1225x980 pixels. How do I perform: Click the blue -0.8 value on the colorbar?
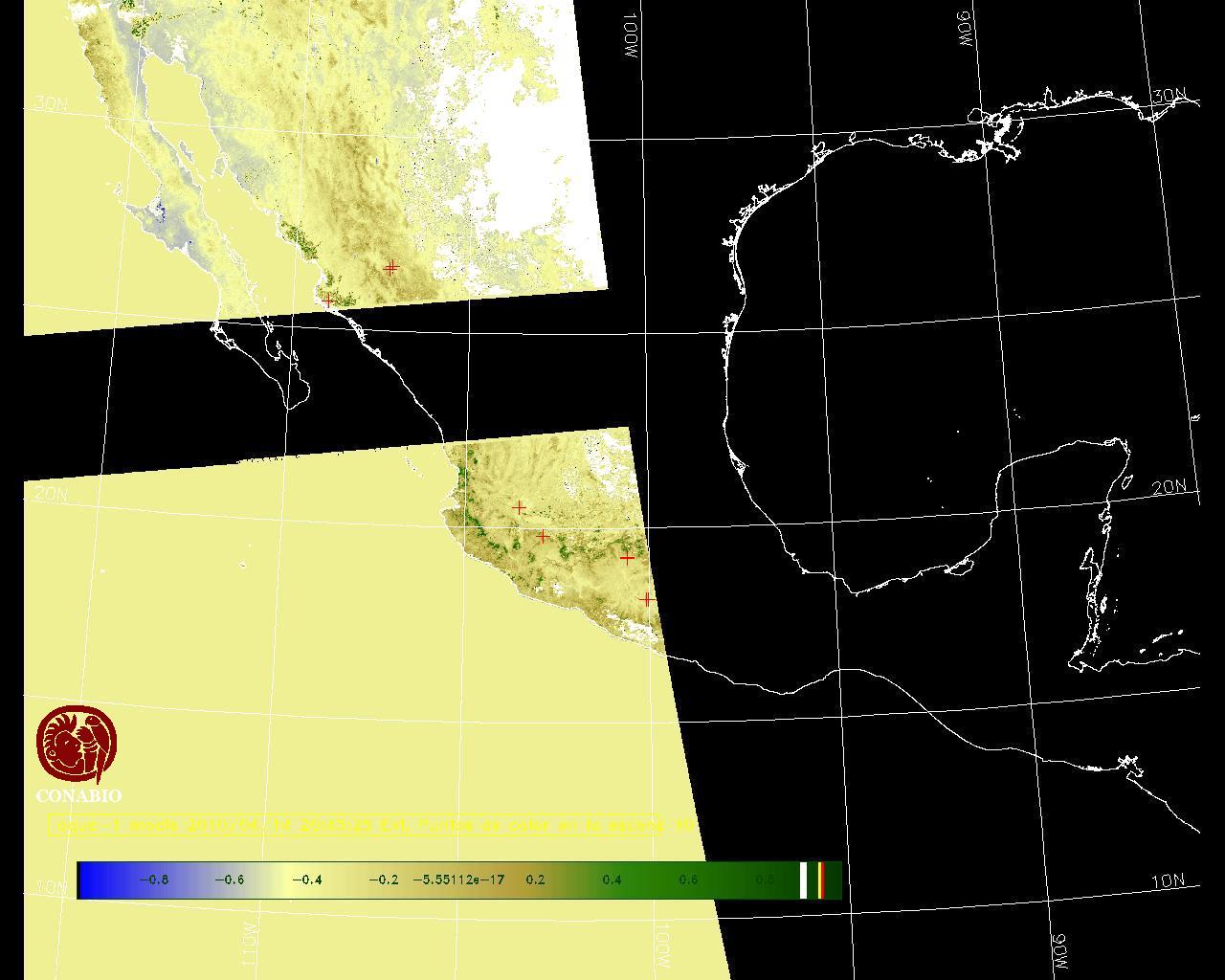click(x=153, y=880)
